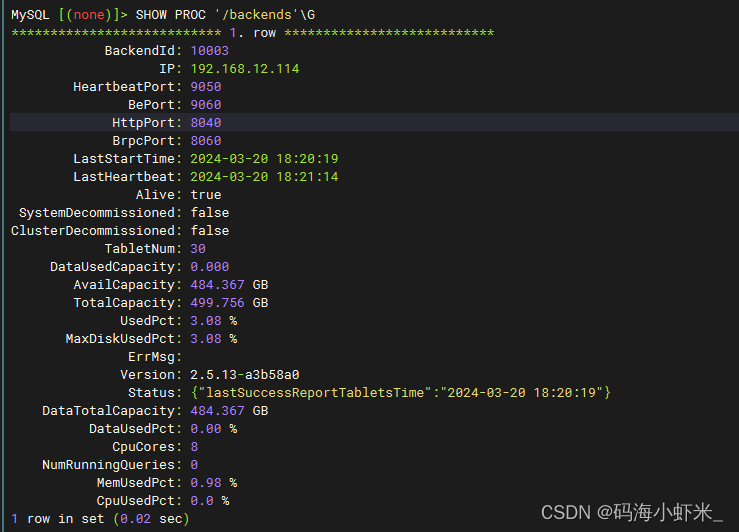Click SystemDecommissioned value false
Image resolution: width=739 pixels, height=532 pixels.
click(210, 213)
